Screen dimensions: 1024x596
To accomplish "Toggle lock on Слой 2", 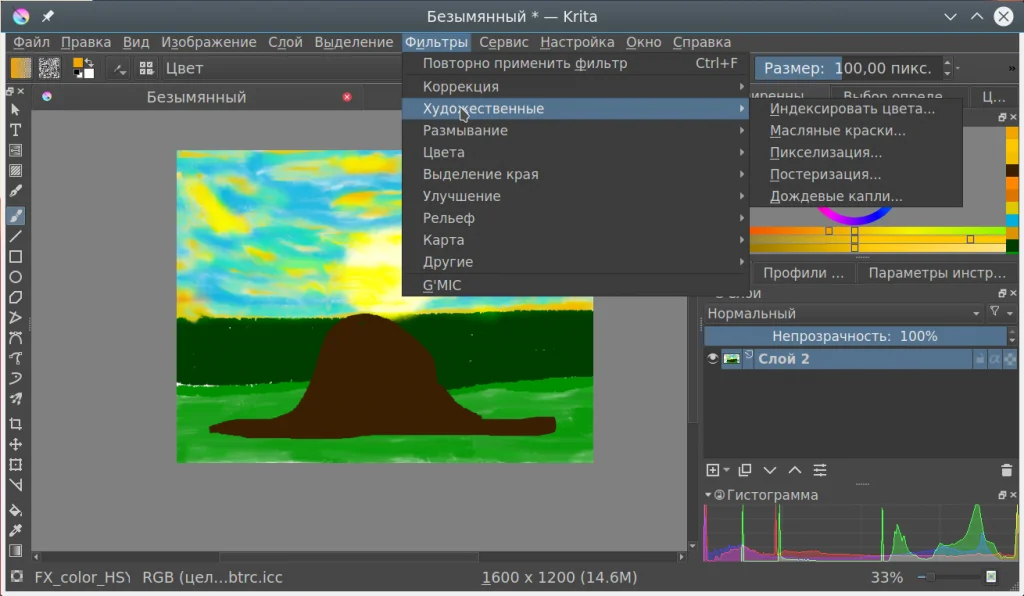I will pos(979,359).
